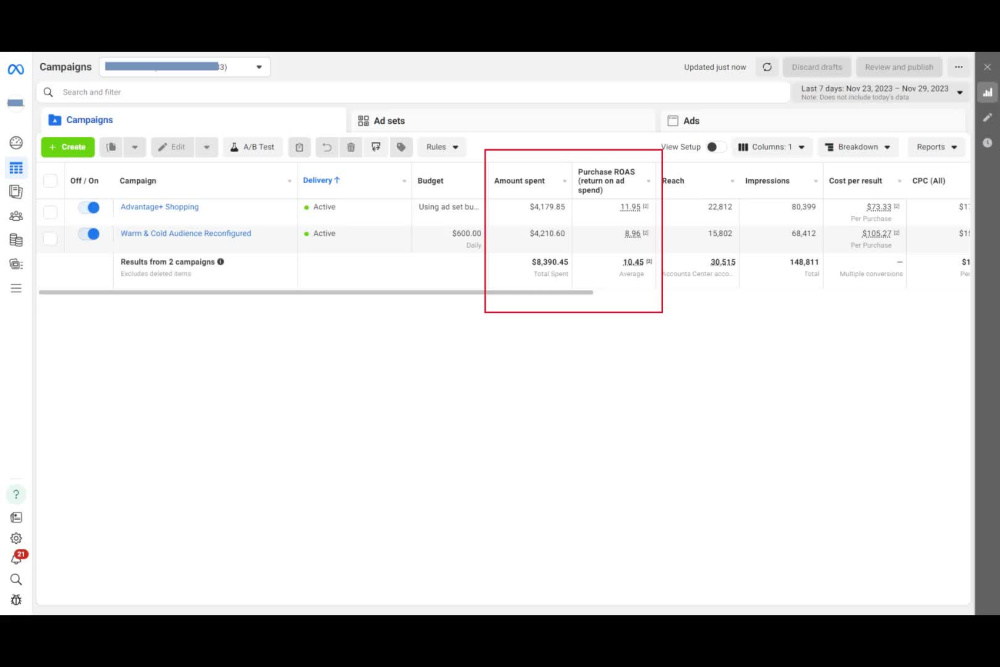Click the tag icon in toolbar
Image resolution: width=1000 pixels, height=667 pixels.
click(x=401, y=147)
